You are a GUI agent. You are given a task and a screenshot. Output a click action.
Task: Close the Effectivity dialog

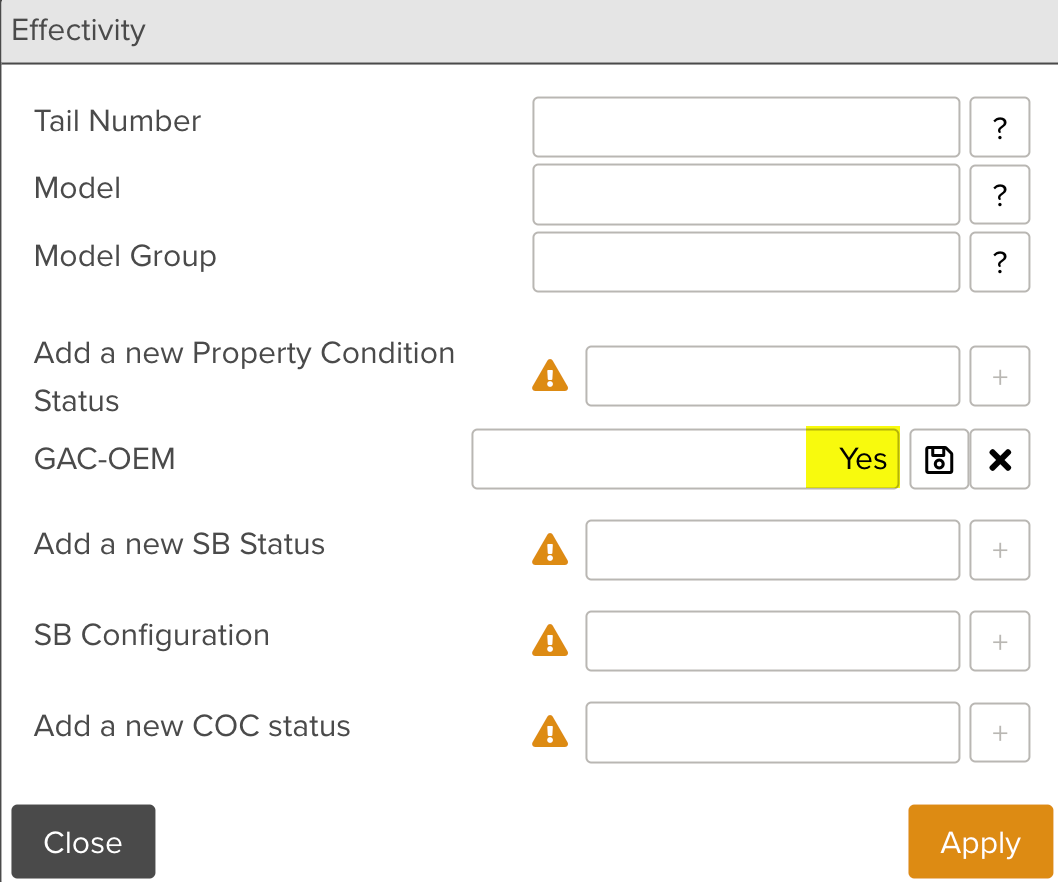coord(83,842)
